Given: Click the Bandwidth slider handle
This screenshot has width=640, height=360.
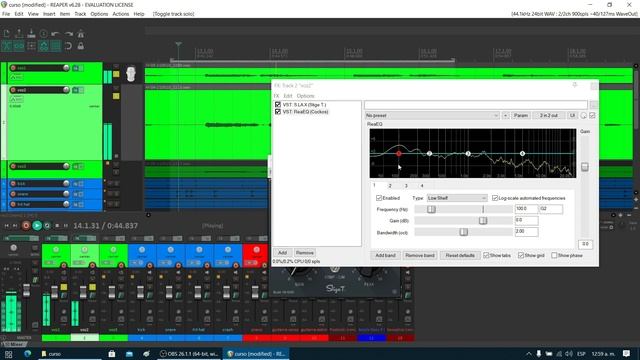Looking at the screenshot, I should point(463,232).
